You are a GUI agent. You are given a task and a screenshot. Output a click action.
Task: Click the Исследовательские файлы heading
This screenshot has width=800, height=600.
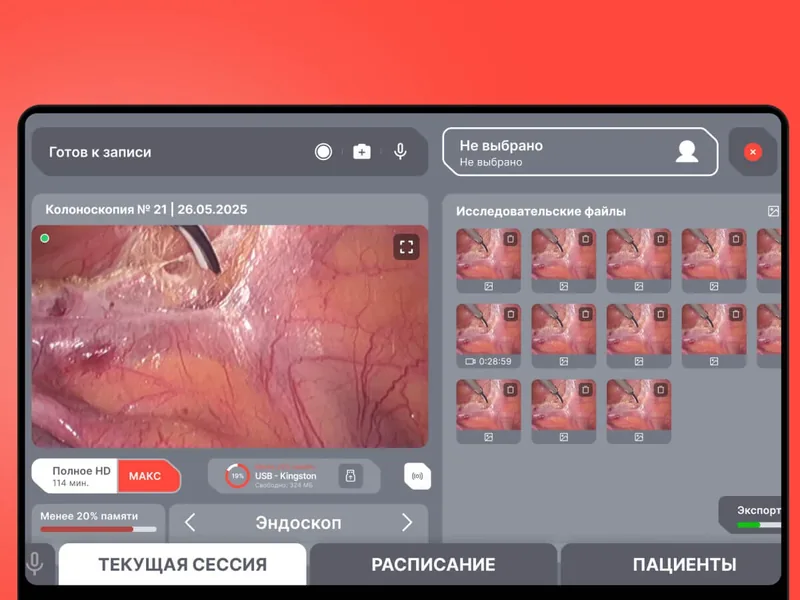coord(541,211)
